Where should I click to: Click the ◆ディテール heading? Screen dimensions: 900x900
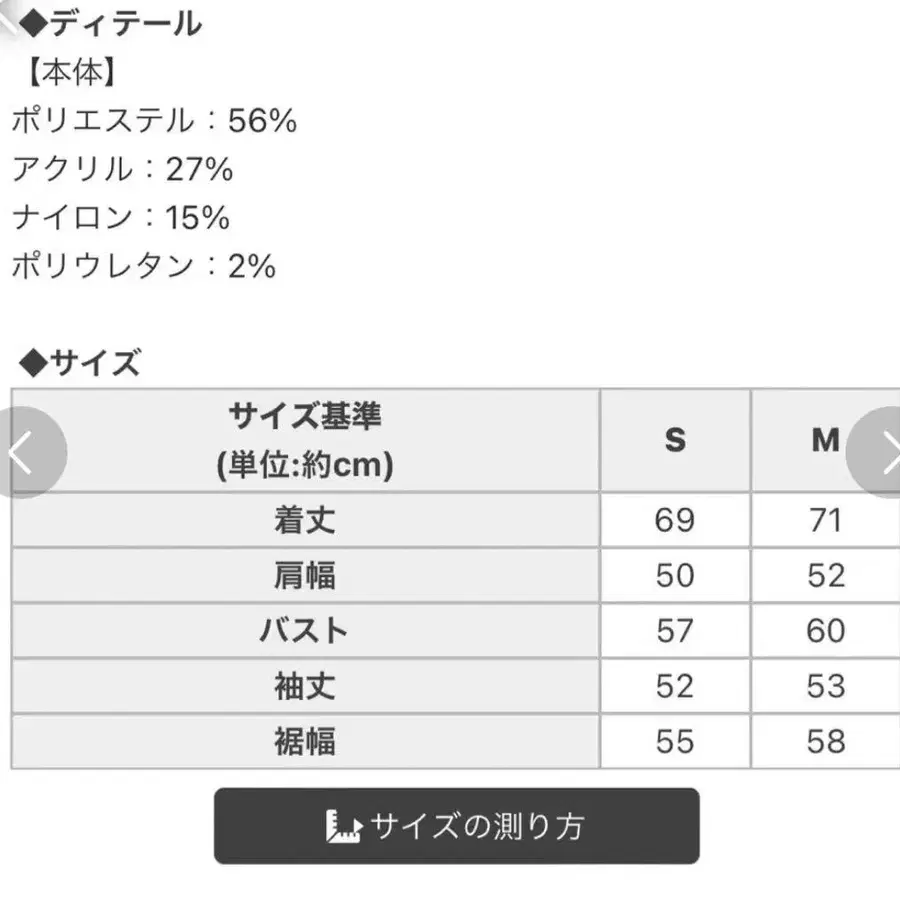pos(110,23)
